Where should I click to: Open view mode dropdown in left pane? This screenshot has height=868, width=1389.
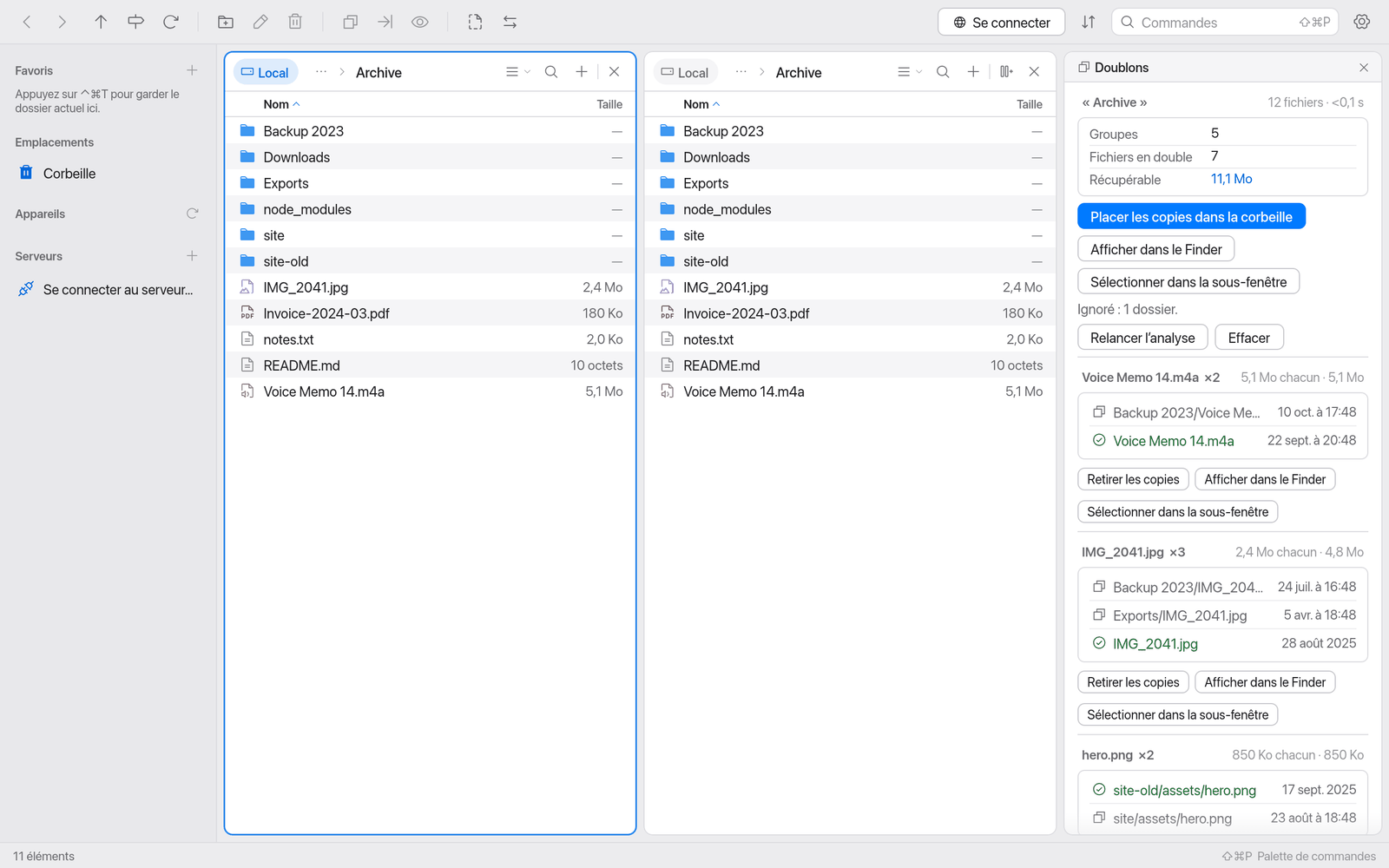pos(518,72)
